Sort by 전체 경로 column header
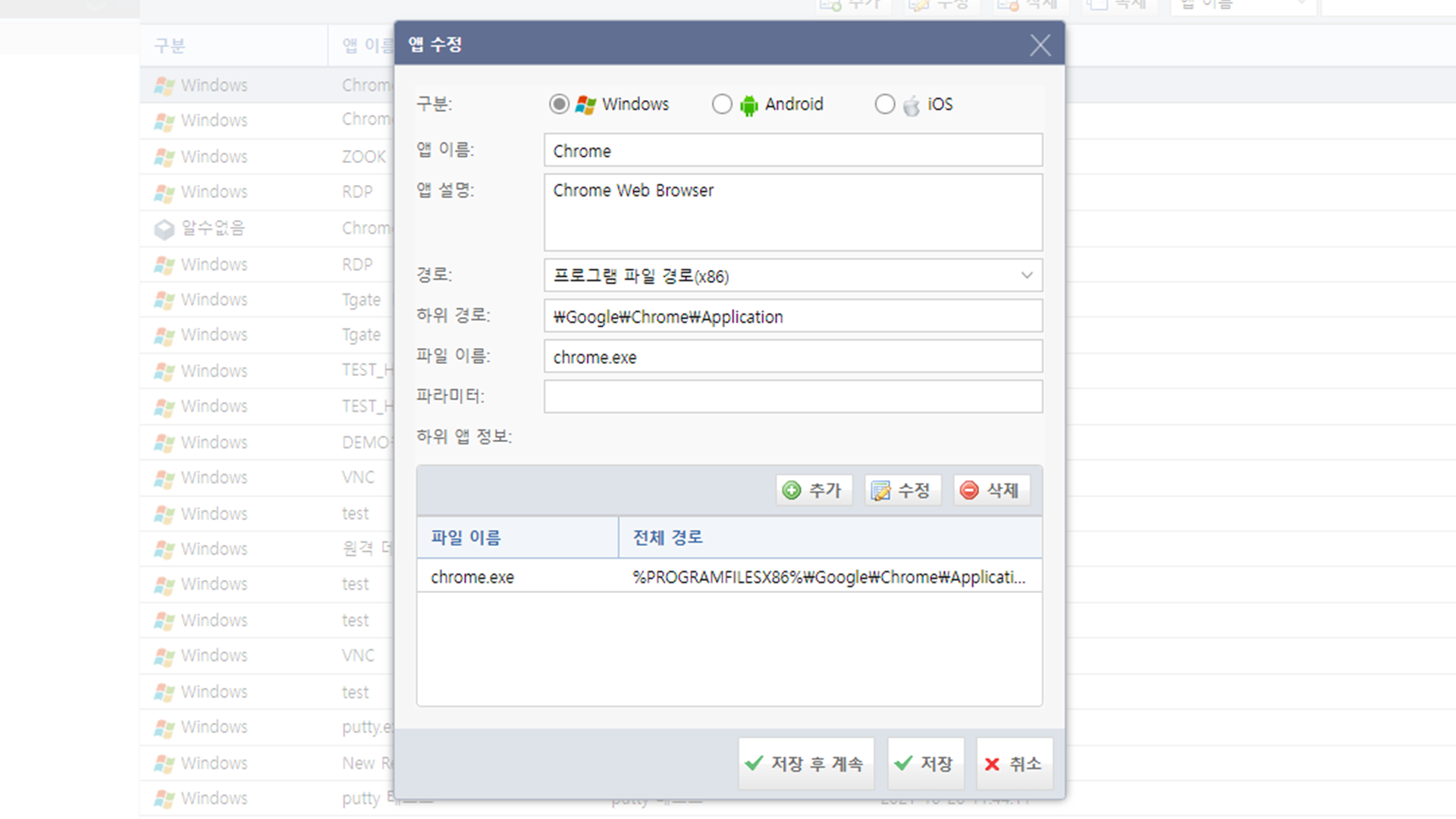 point(830,538)
